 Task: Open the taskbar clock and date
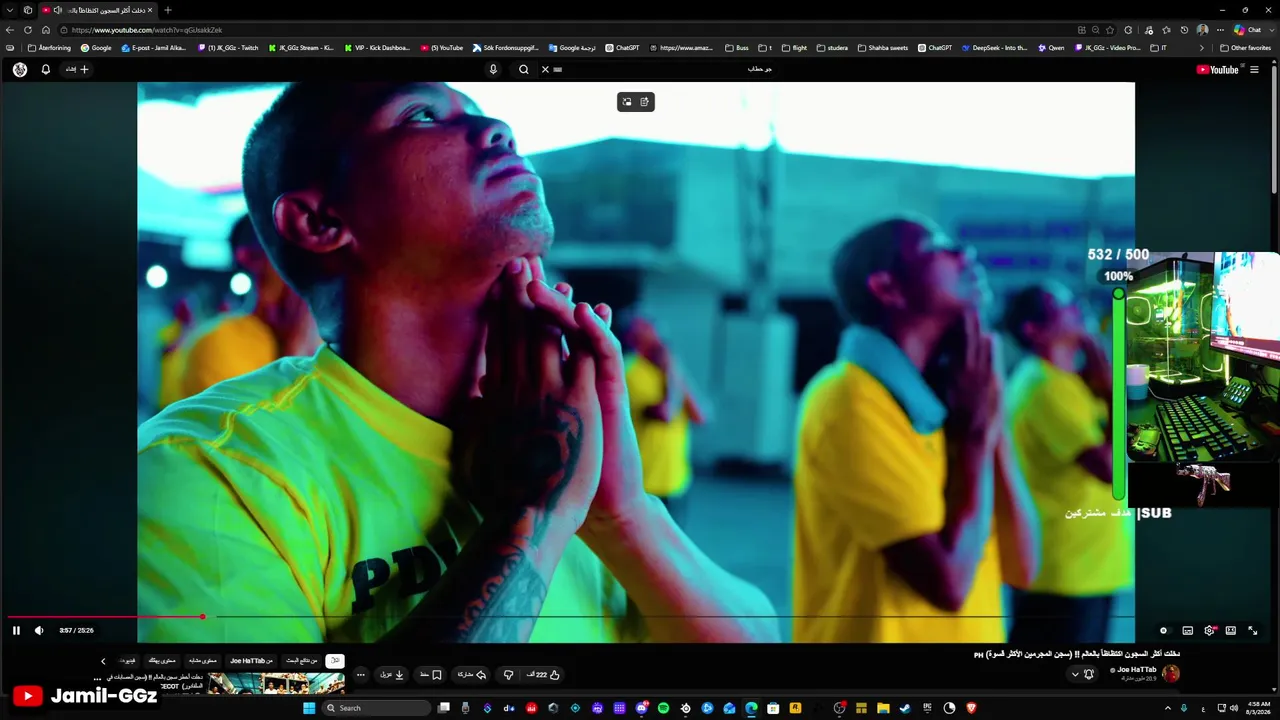click(x=1259, y=708)
